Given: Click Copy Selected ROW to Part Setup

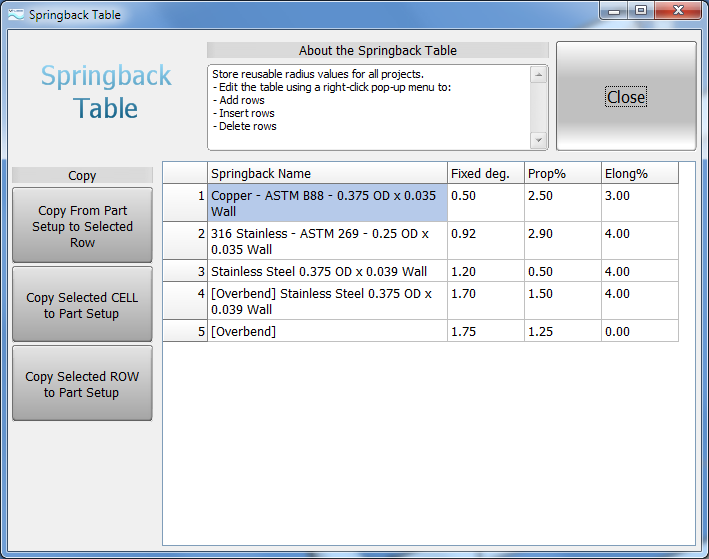Looking at the screenshot, I should tap(82, 384).
